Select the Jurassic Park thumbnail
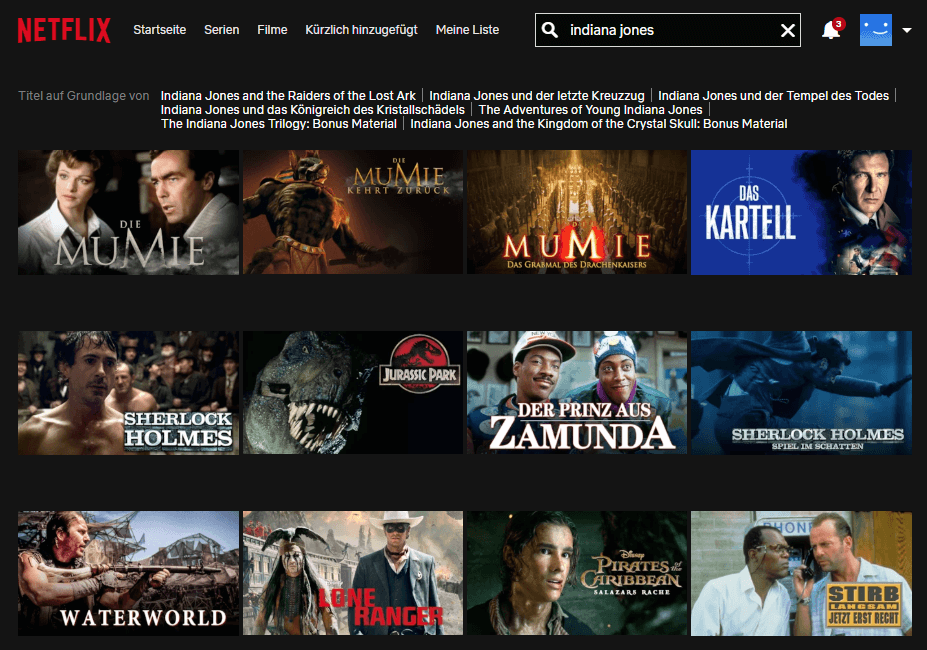The height and width of the screenshot is (650, 927). point(353,393)
